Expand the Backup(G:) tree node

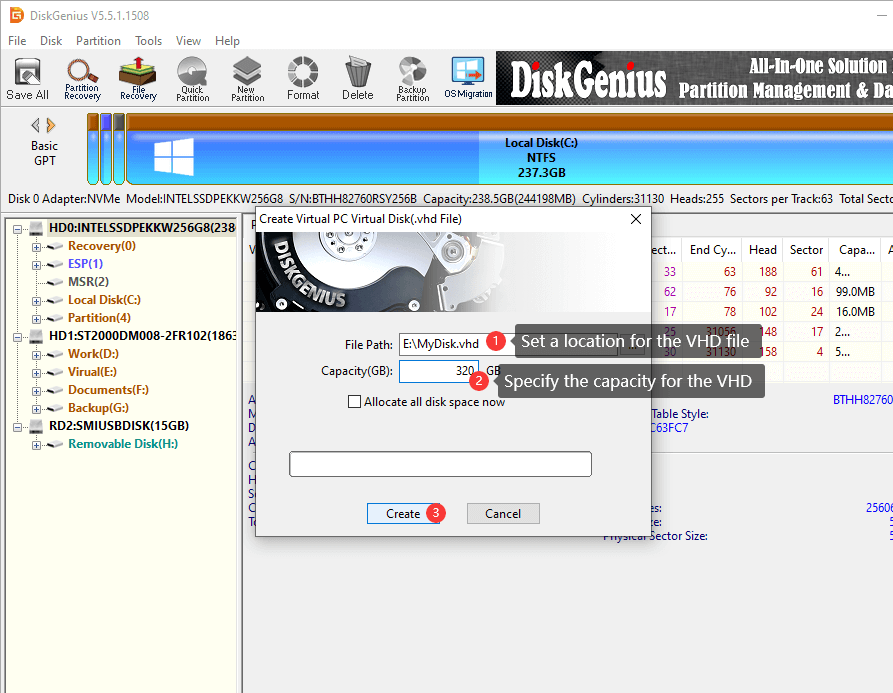36,409
